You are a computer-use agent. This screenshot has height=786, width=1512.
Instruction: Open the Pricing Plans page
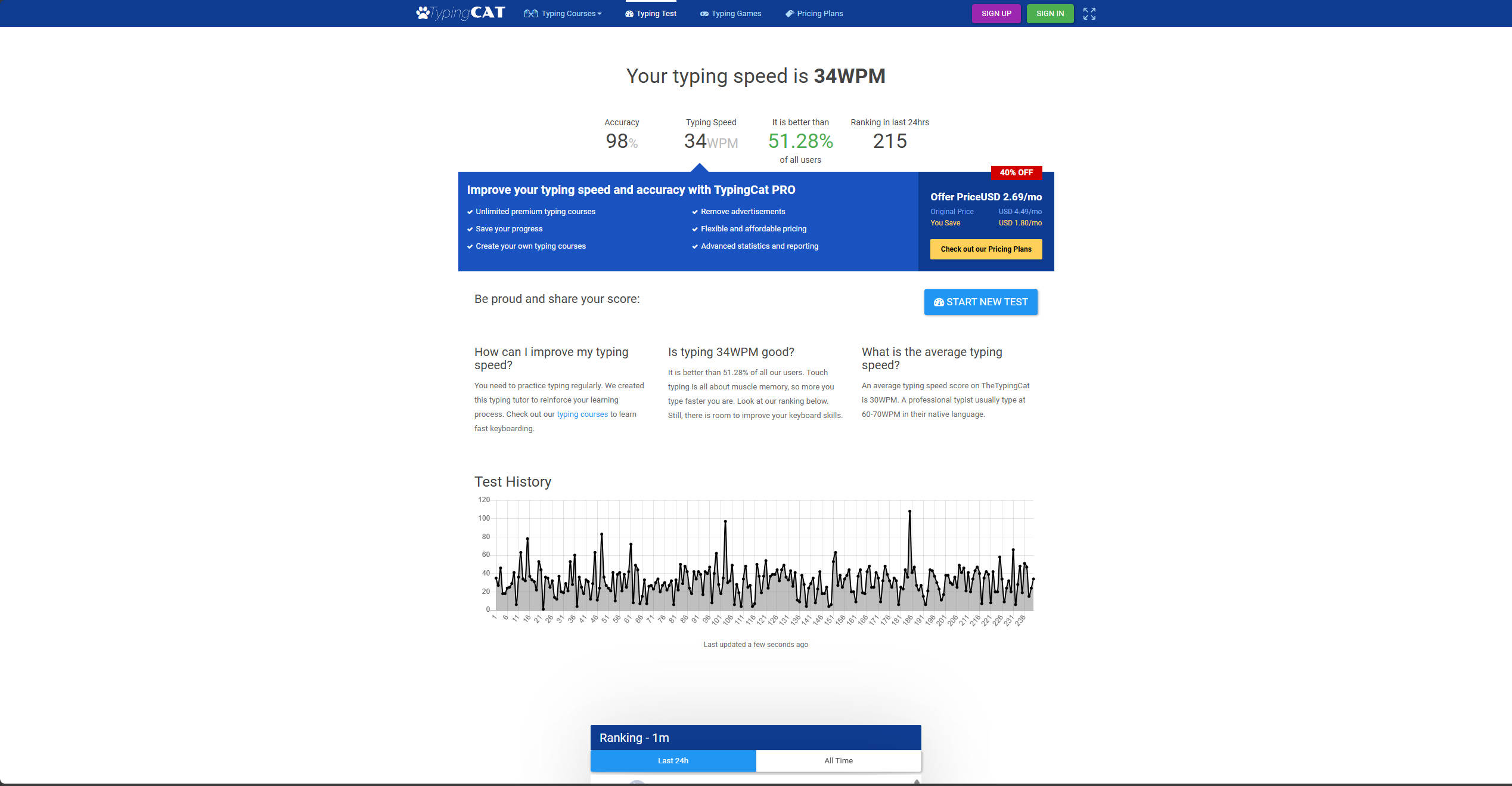pyautogui.click(x=814, y=14)
